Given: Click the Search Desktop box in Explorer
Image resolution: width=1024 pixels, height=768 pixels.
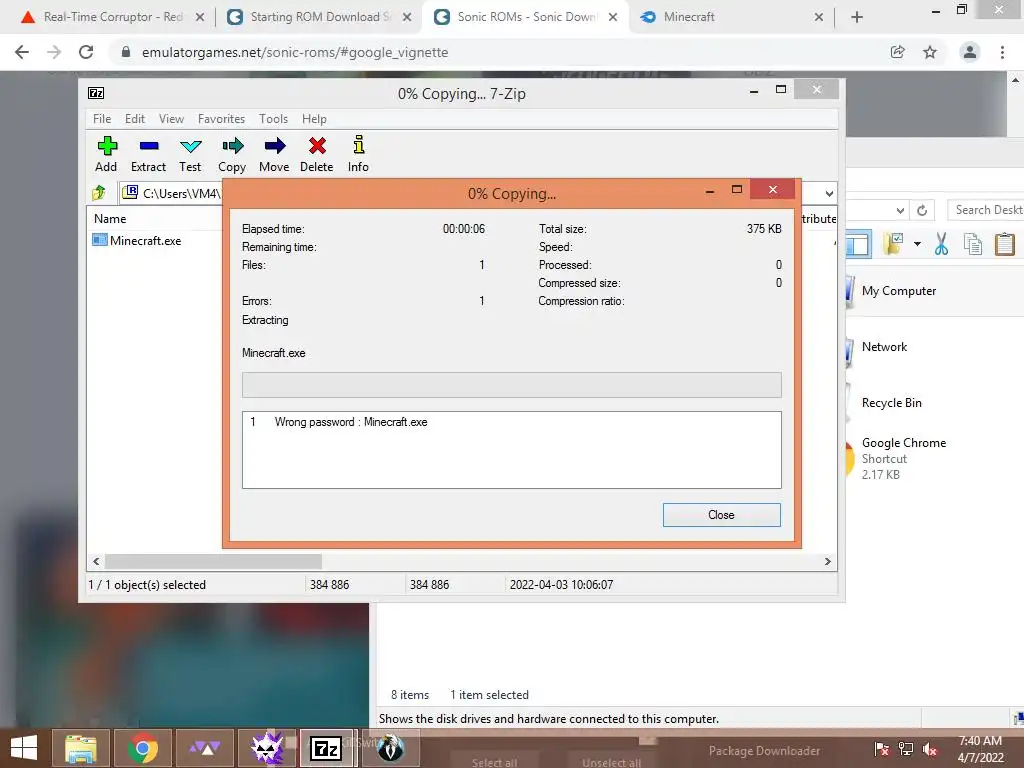Looking at the screenshot, I should point(986,210).
